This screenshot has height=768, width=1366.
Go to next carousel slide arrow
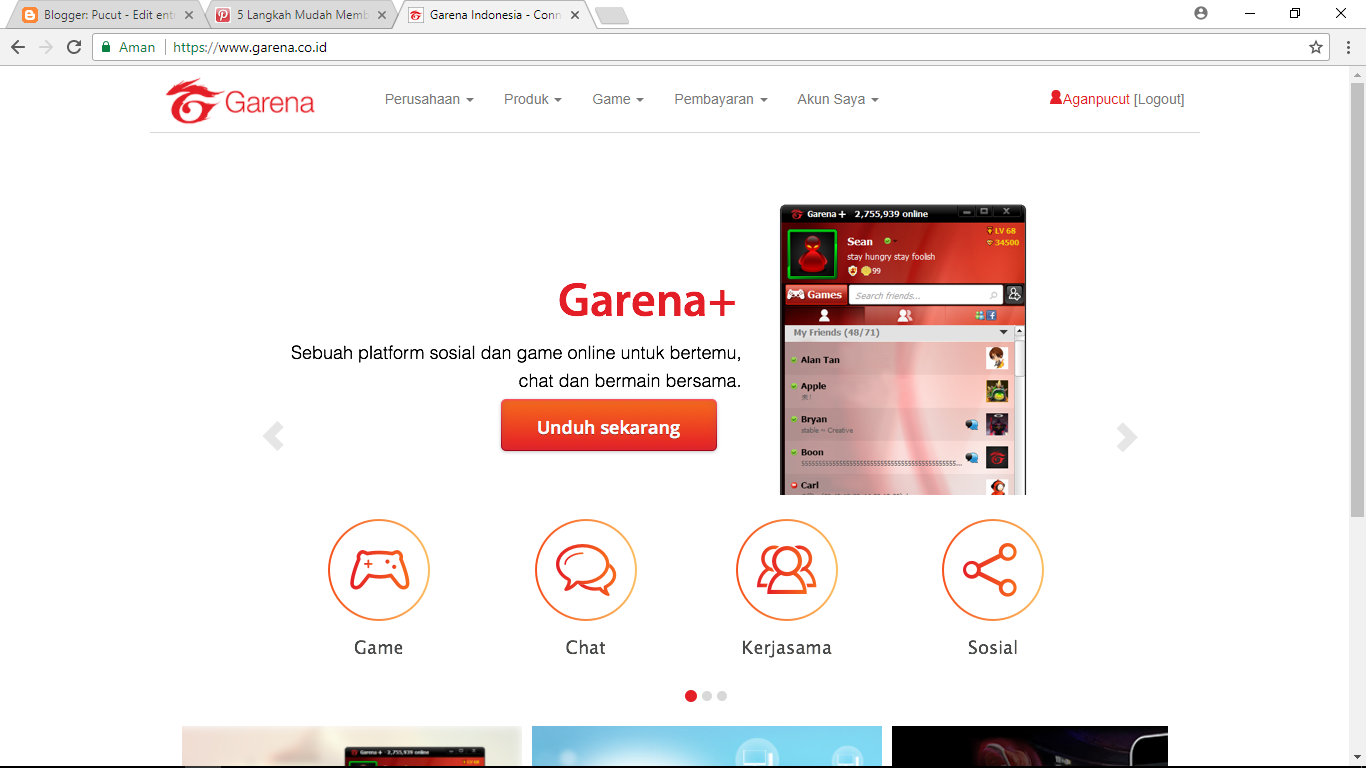click(x=1127, y=437)
